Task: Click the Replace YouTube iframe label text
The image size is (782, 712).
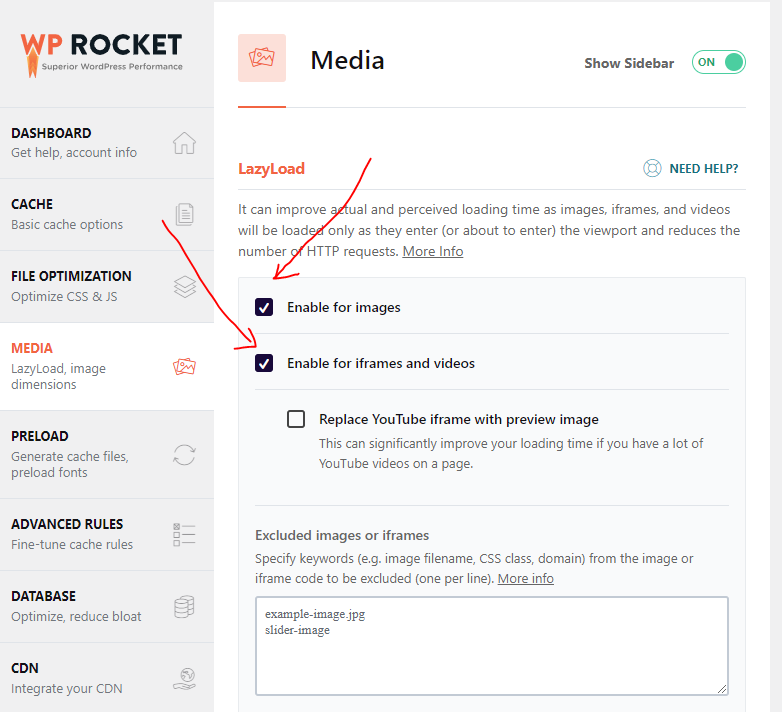Action: (x=459, y=419)
